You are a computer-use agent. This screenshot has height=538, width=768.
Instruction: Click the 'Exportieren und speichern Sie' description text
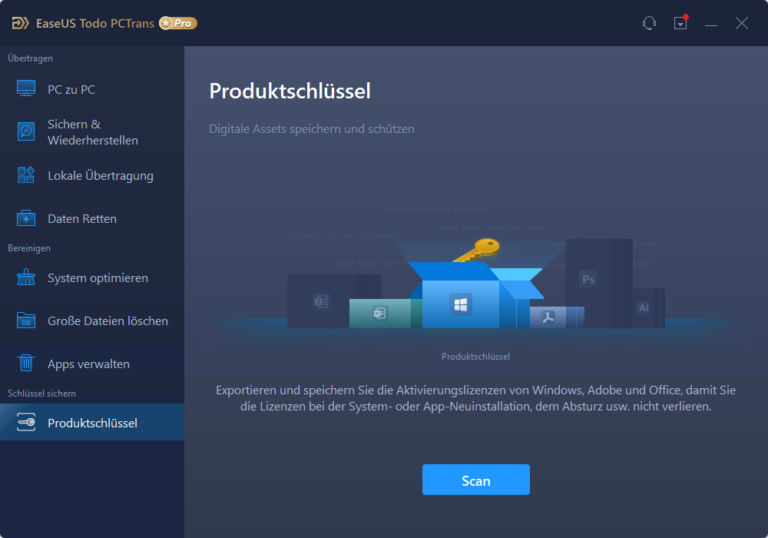tap(476, 398)
